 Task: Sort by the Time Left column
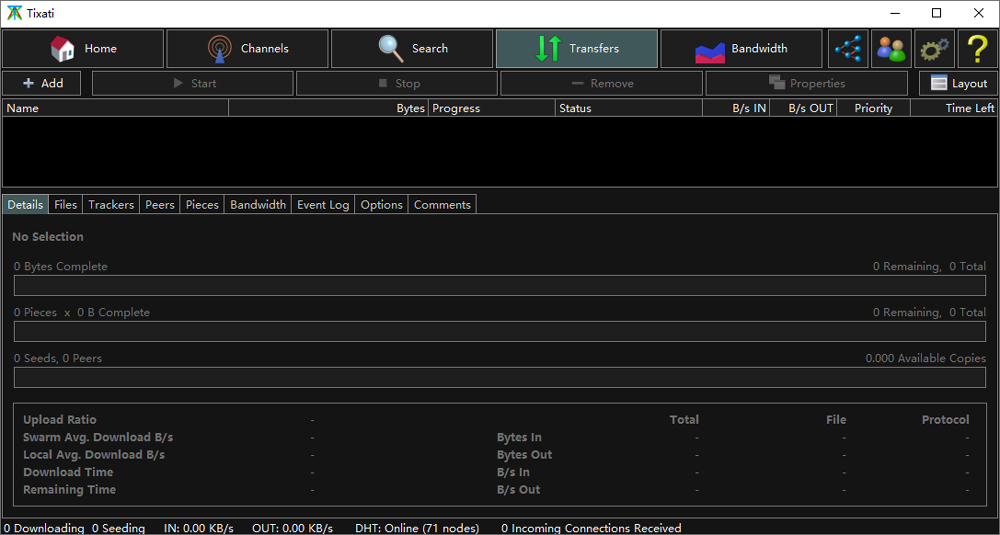pyautogui.click(x=954, y=108)
